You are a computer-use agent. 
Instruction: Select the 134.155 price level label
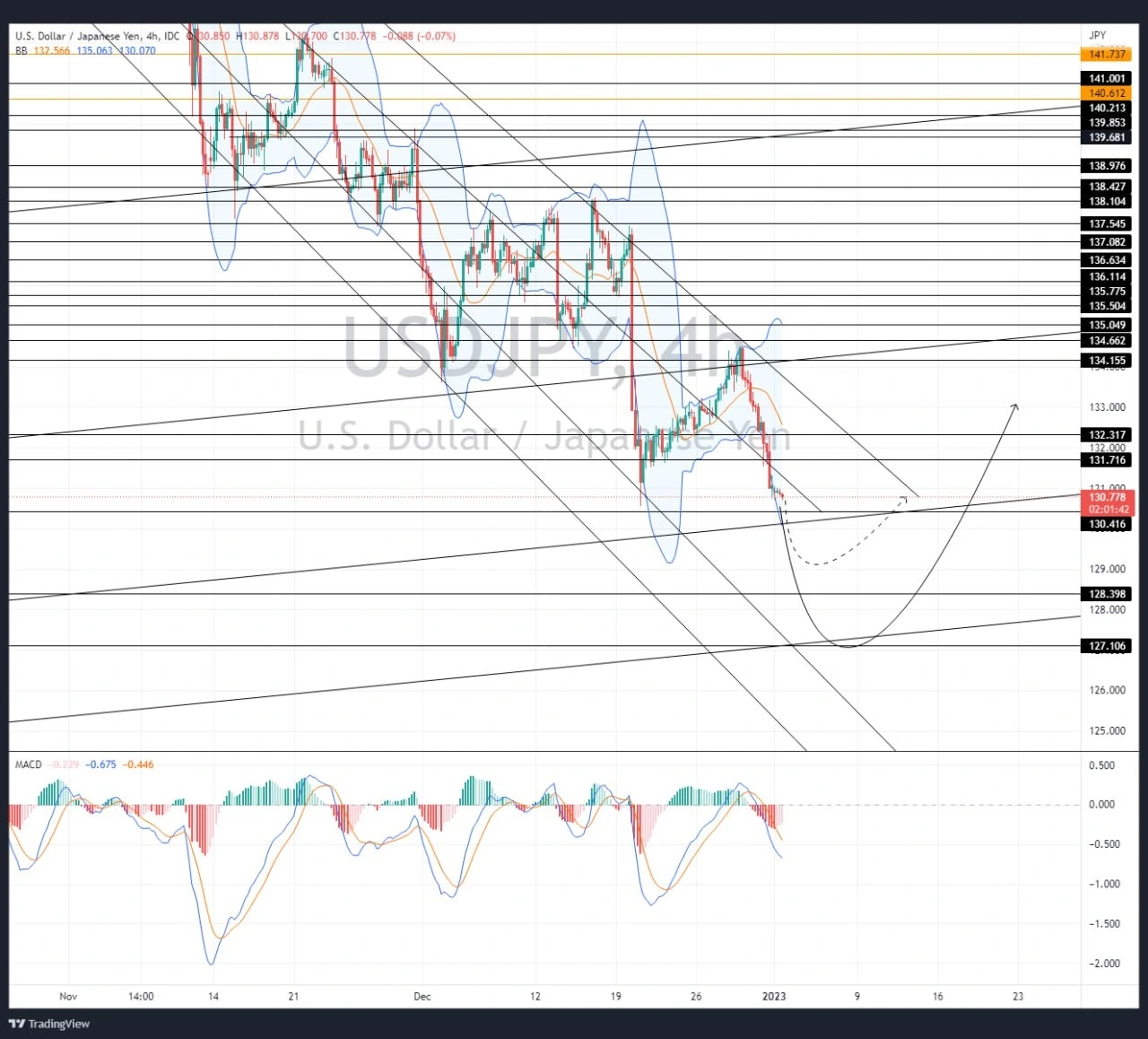(x=1107, y=361)
